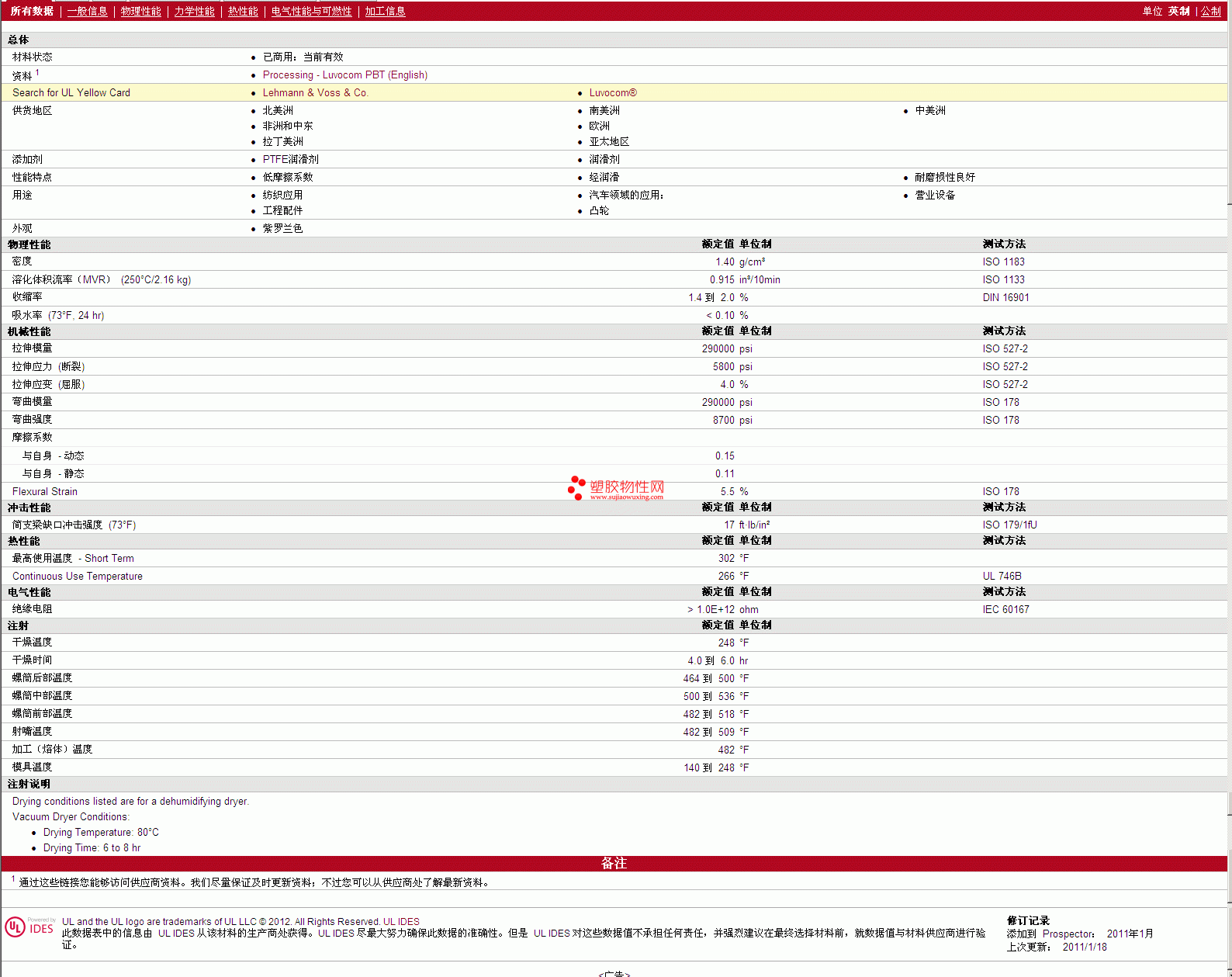Click the UL 746B test method link
This screenshot has height=977, width=1232.
(1002, 577)
